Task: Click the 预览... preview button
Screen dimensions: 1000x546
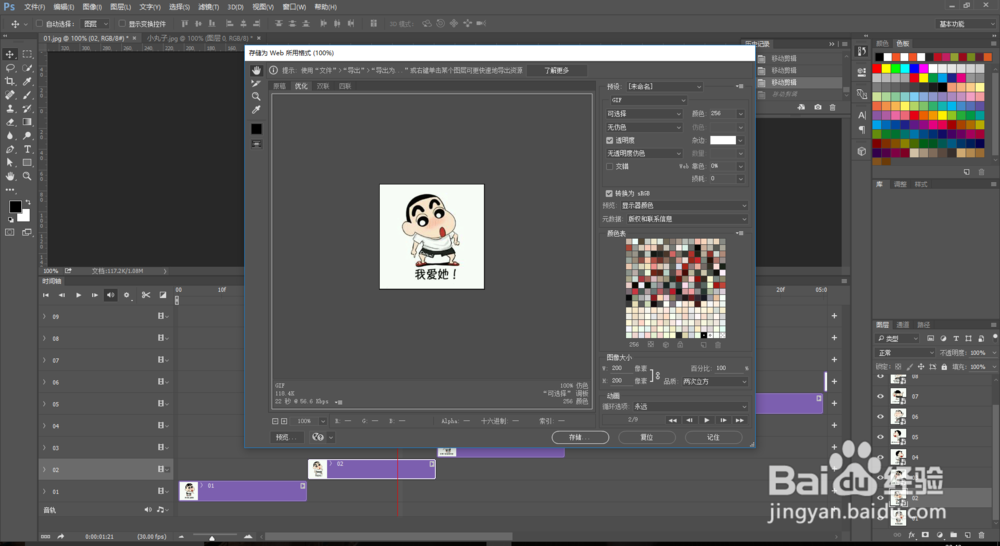Action: tap(286, 437)
